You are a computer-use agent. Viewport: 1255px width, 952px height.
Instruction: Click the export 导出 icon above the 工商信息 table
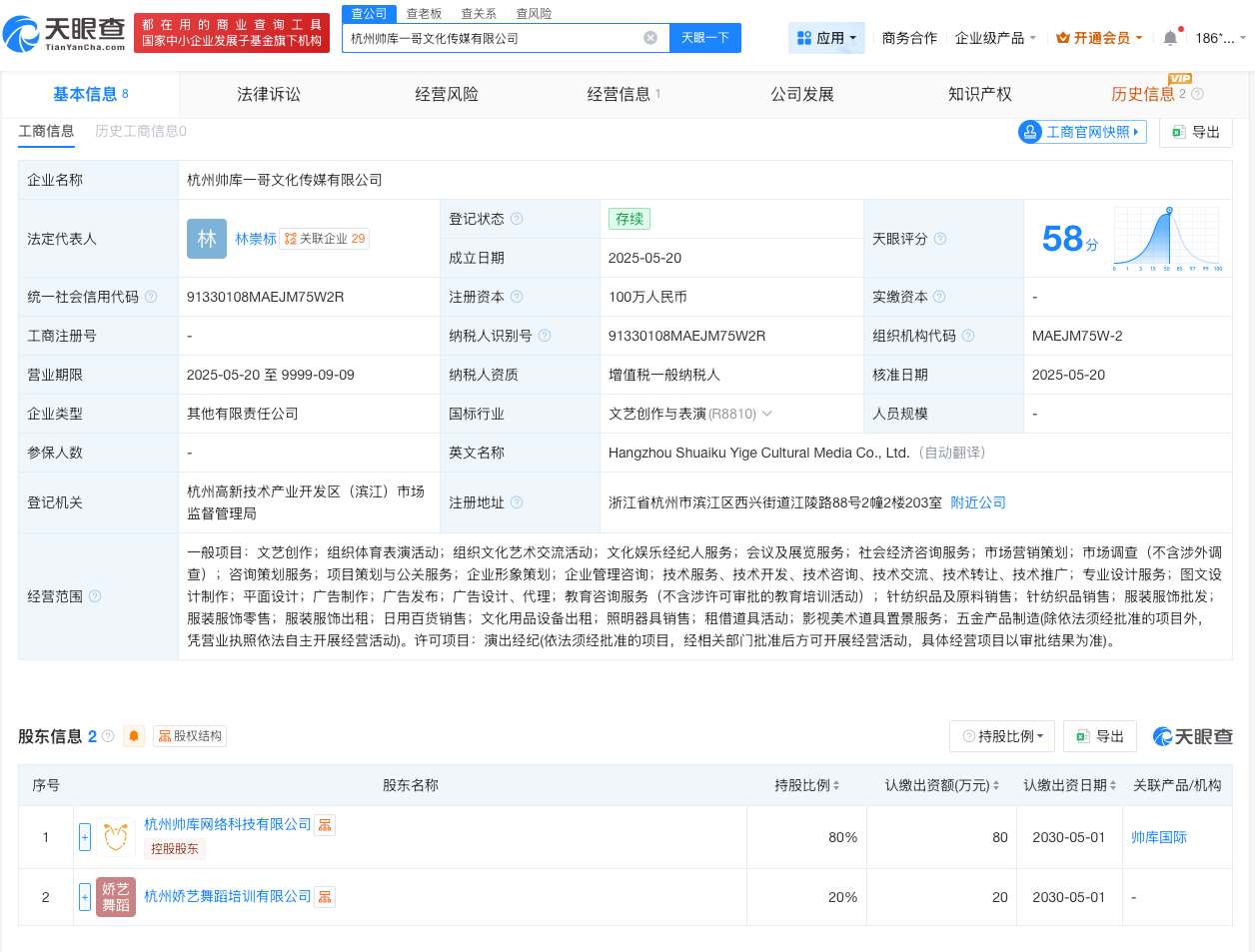tap(1195, 131)
